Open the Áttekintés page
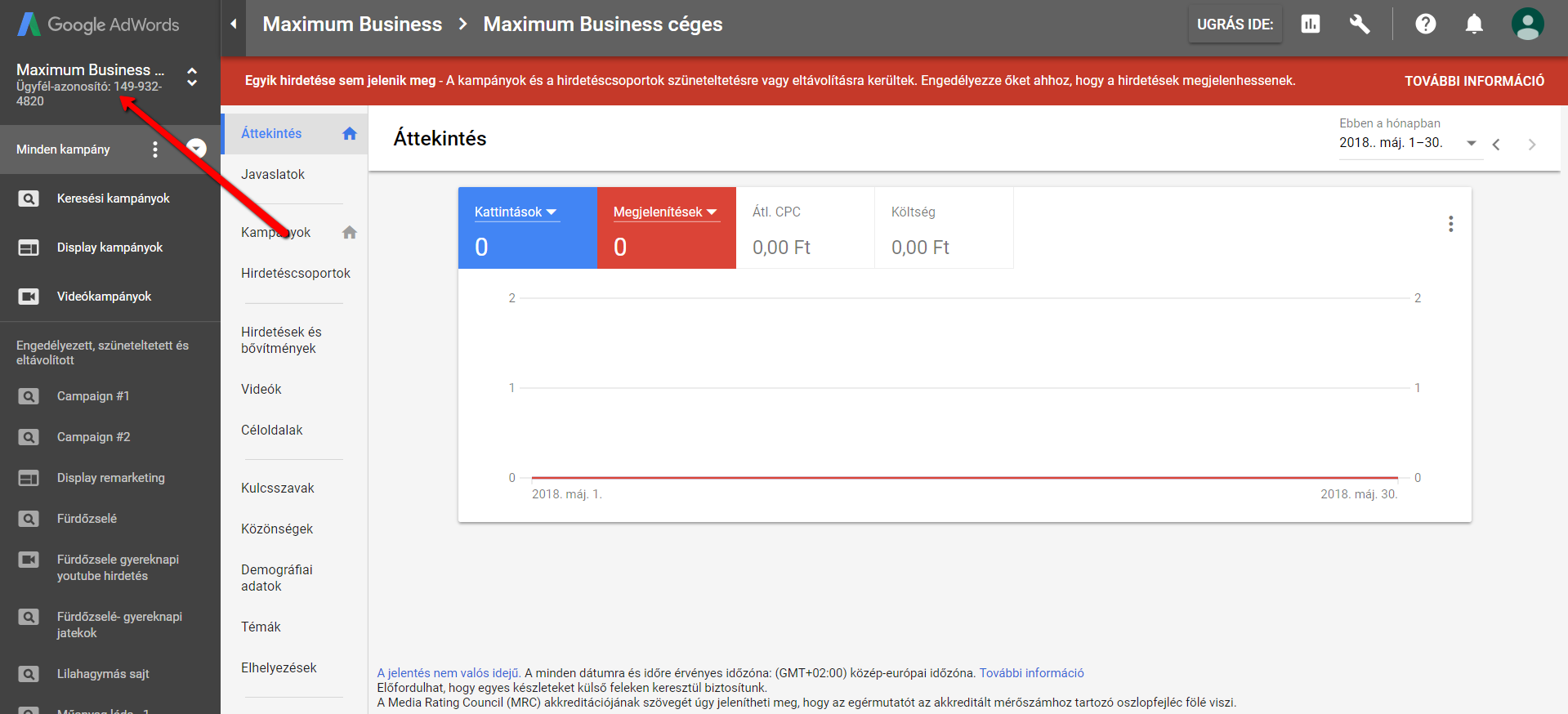Viewport: 1568px width, 714px height. 271,133
